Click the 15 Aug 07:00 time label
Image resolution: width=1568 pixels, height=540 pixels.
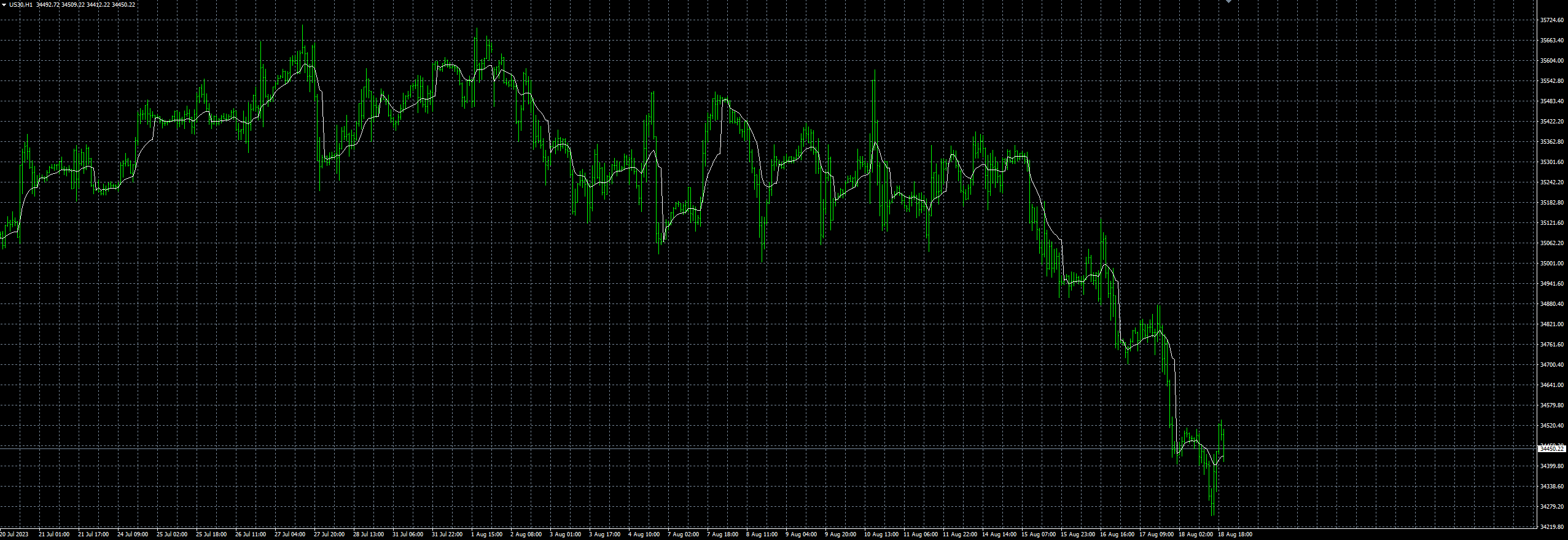1038,534
